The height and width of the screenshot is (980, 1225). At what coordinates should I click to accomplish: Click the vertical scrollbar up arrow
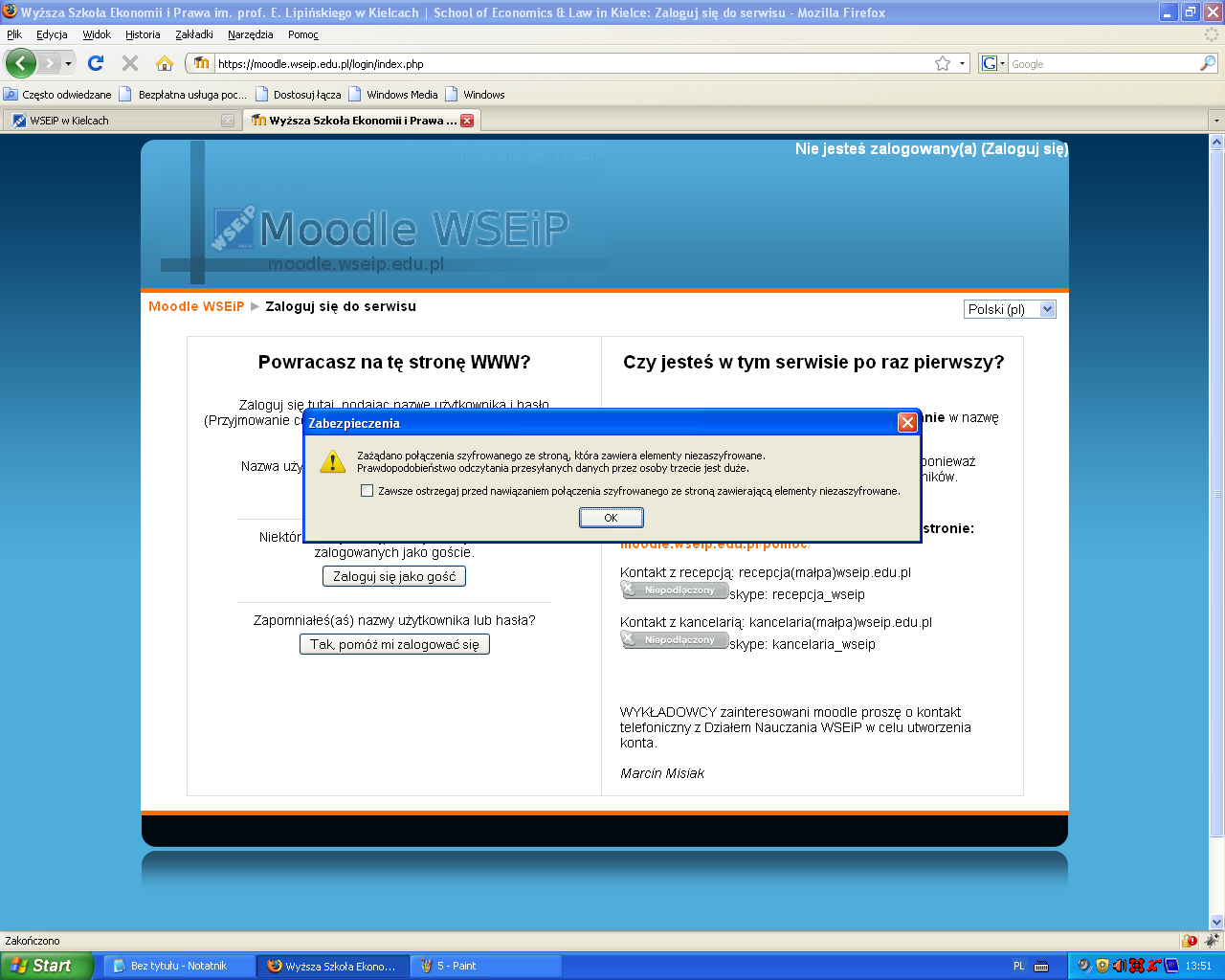click(1216, 143)
